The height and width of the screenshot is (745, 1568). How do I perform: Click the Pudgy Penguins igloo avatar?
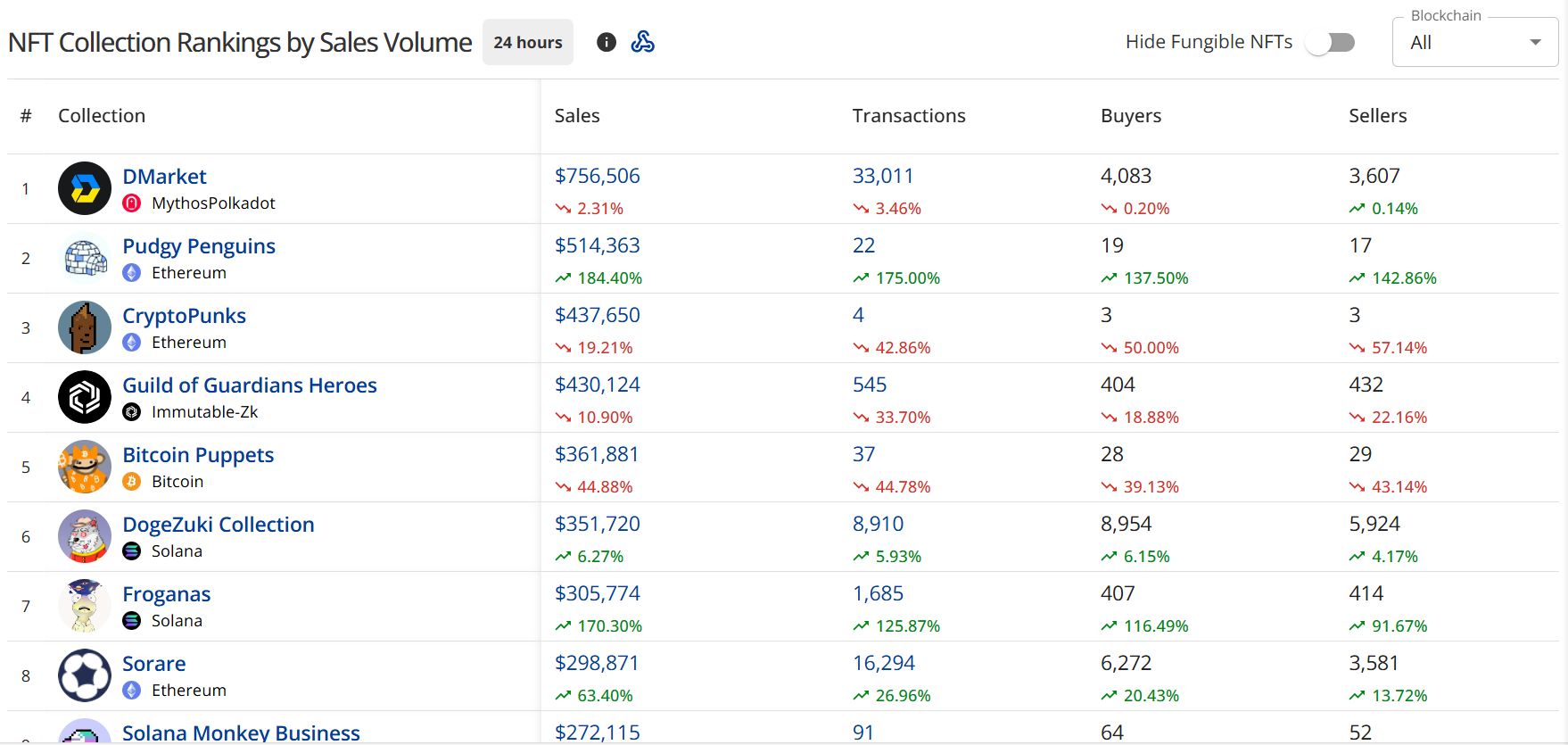pyautogui.click(x=85, y=258)
